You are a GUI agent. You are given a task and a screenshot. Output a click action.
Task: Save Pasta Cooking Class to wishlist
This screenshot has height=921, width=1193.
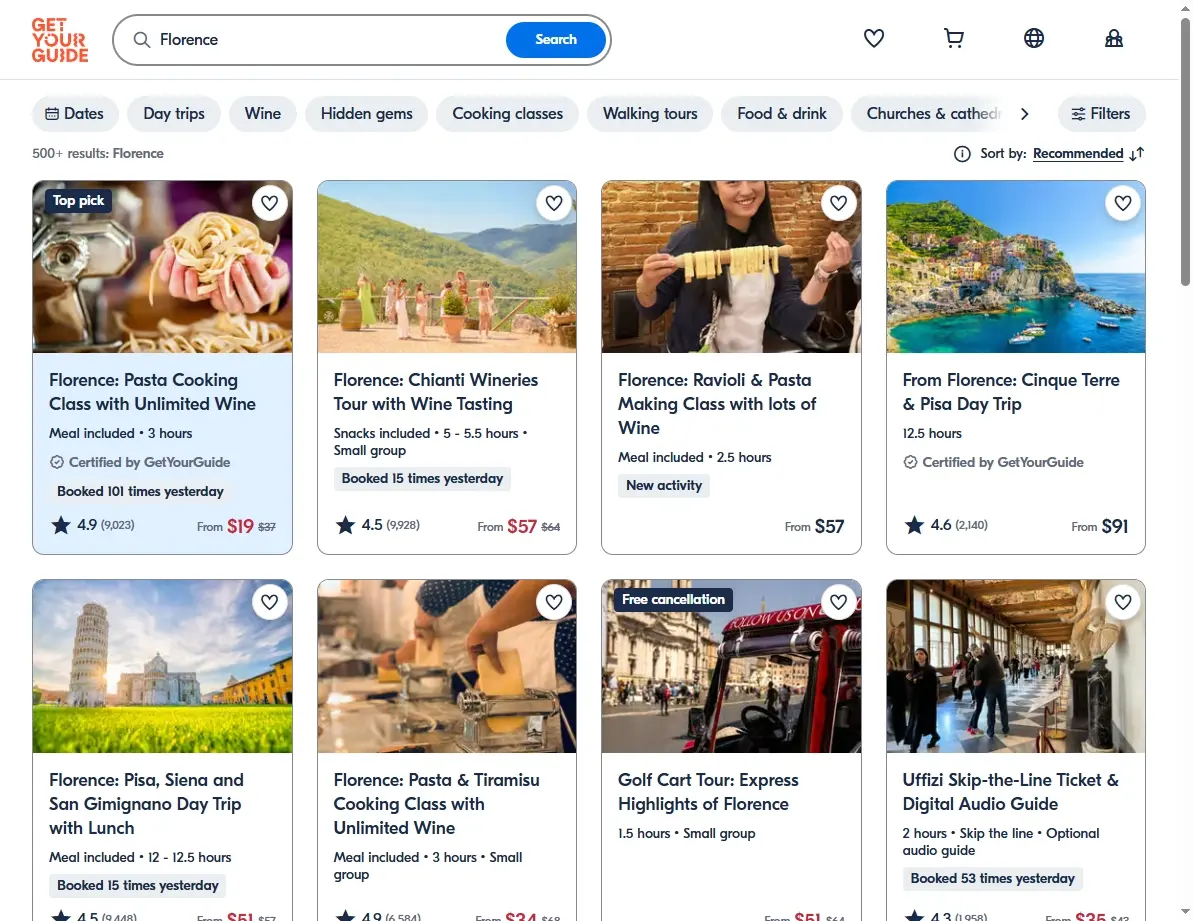click(269, 203)
